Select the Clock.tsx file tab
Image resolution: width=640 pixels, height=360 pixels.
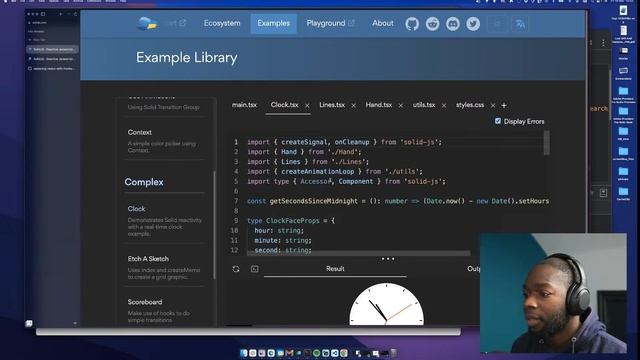284,105
